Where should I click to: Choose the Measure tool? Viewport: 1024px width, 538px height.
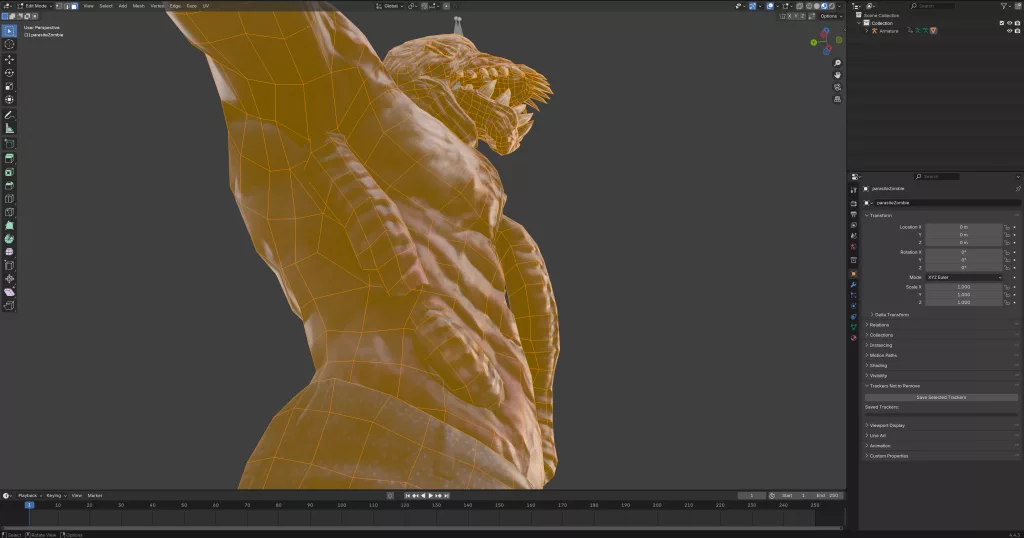coord(10,128)
